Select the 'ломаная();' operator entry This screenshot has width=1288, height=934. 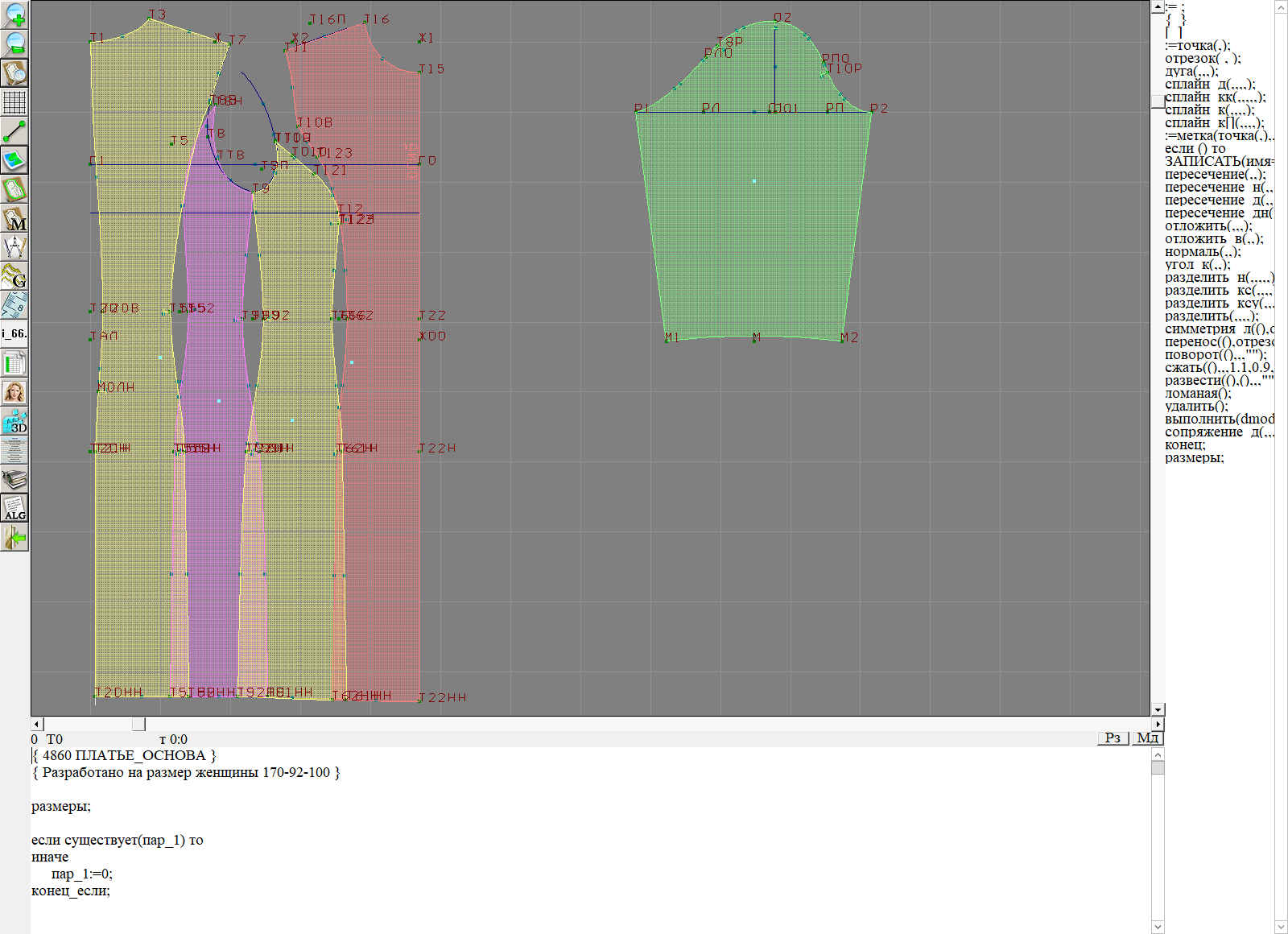point(1198,394)
